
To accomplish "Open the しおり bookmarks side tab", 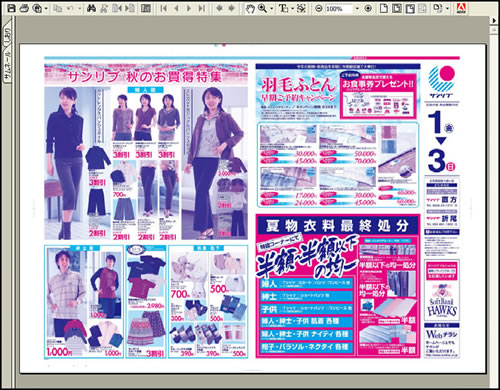I will pos(7,38).
